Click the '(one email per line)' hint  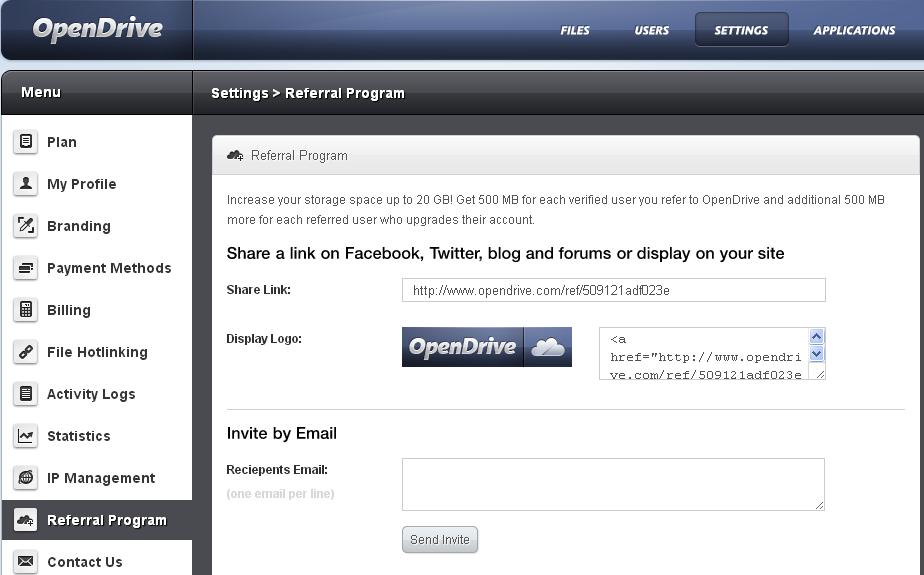pyautogui.click(x=280, y=494)
